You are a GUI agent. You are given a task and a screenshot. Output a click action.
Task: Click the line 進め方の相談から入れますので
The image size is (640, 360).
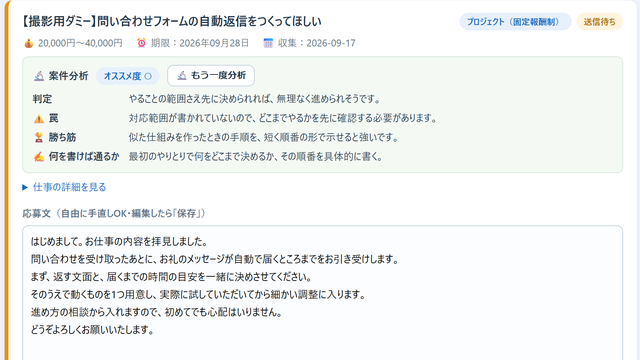pyautogui.click(x=95, y=312)
